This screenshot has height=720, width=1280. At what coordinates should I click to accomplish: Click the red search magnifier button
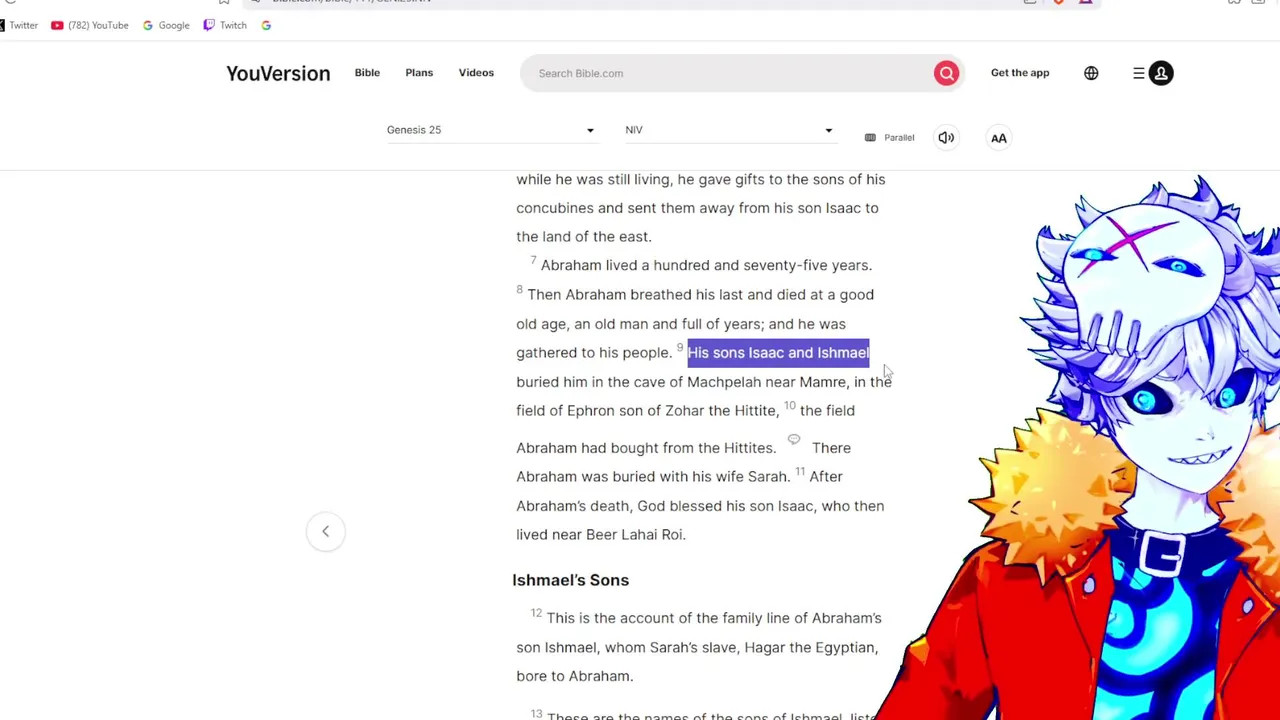tap(946, 73)
